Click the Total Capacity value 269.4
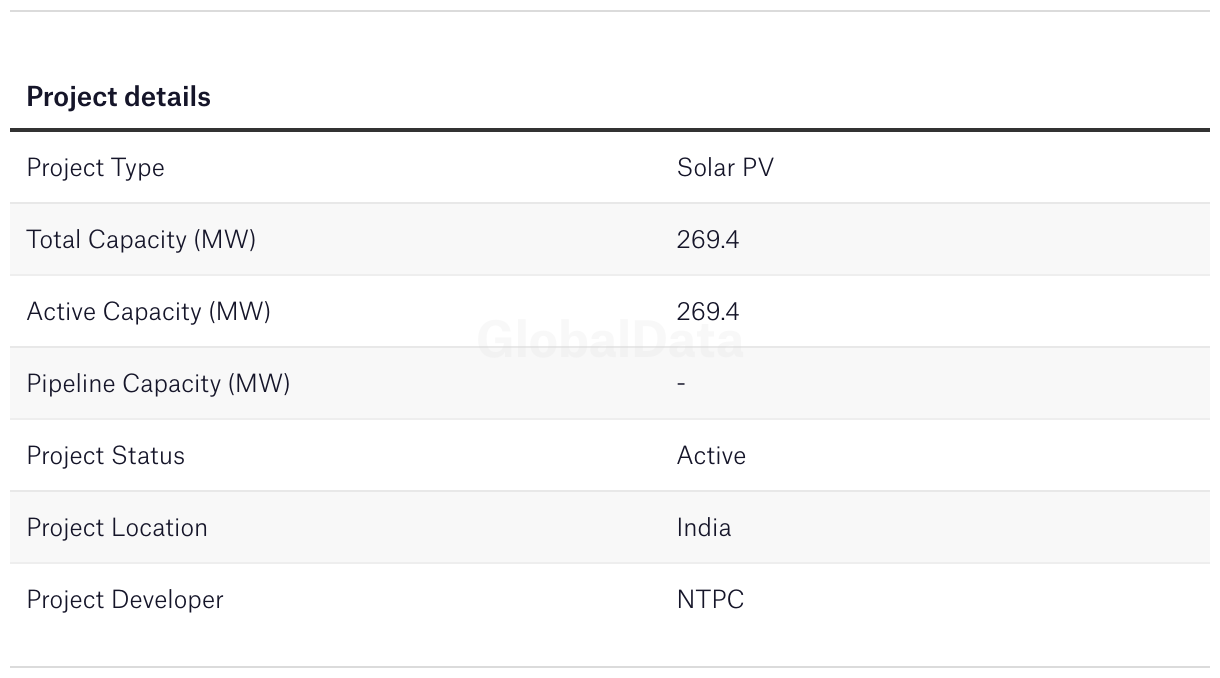This screenshot has width=1220, height=678. pos(708,239)
